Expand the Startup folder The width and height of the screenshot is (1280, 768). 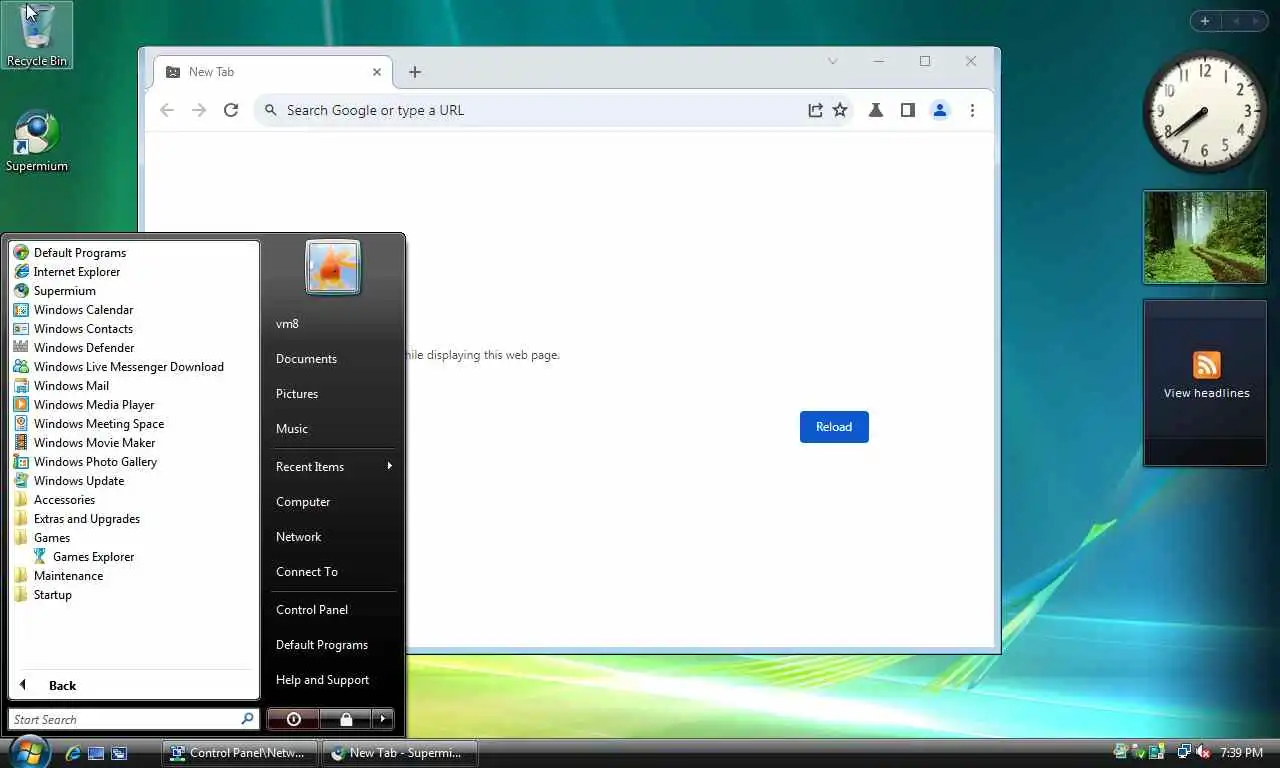(43, 595)
